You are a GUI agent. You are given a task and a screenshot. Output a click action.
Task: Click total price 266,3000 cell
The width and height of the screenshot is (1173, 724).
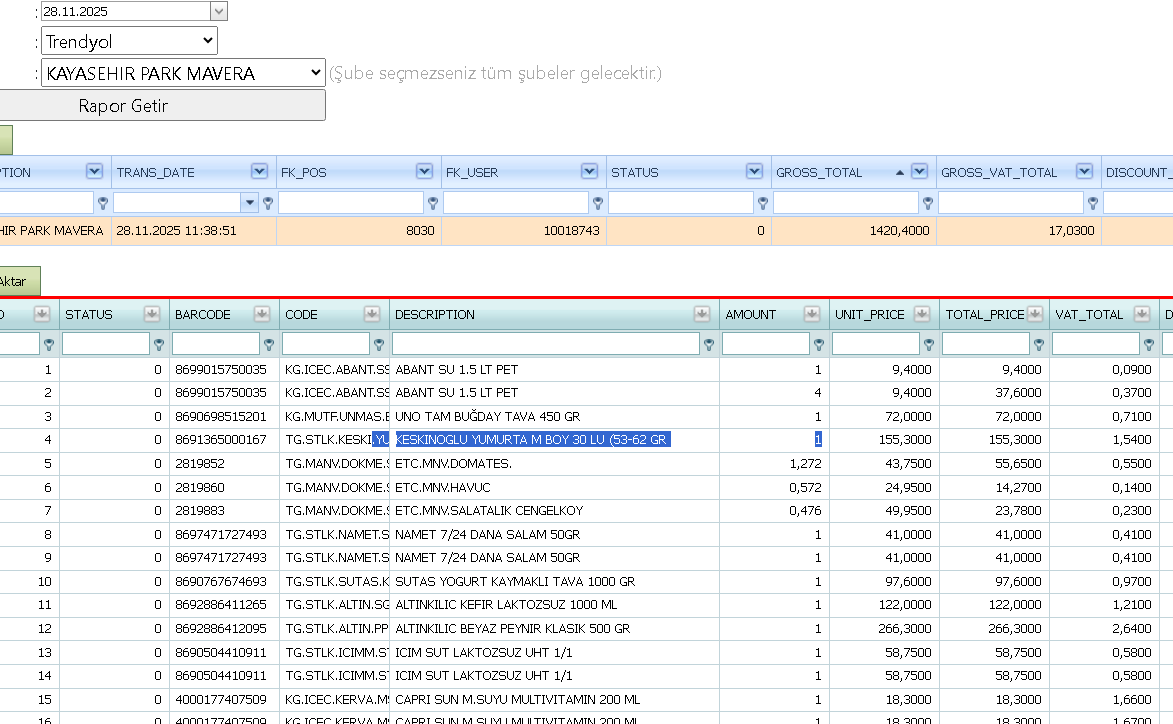(x=994, y=629)
